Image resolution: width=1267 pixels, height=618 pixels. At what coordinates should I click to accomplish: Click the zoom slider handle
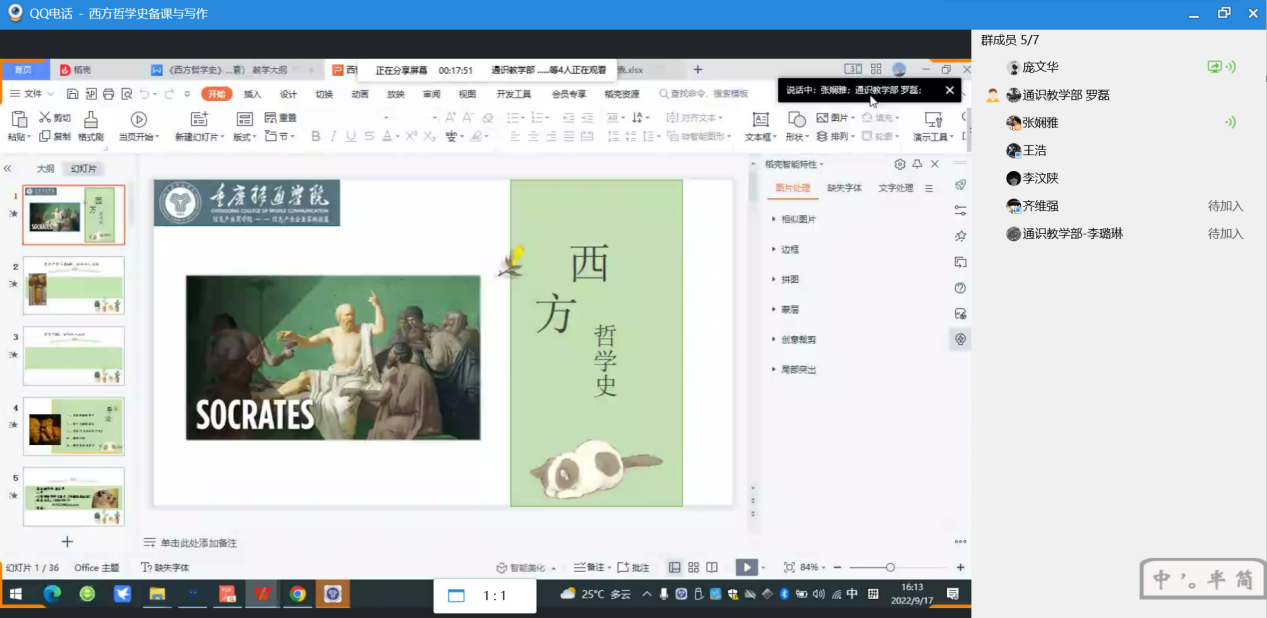[x=890, y=567]
